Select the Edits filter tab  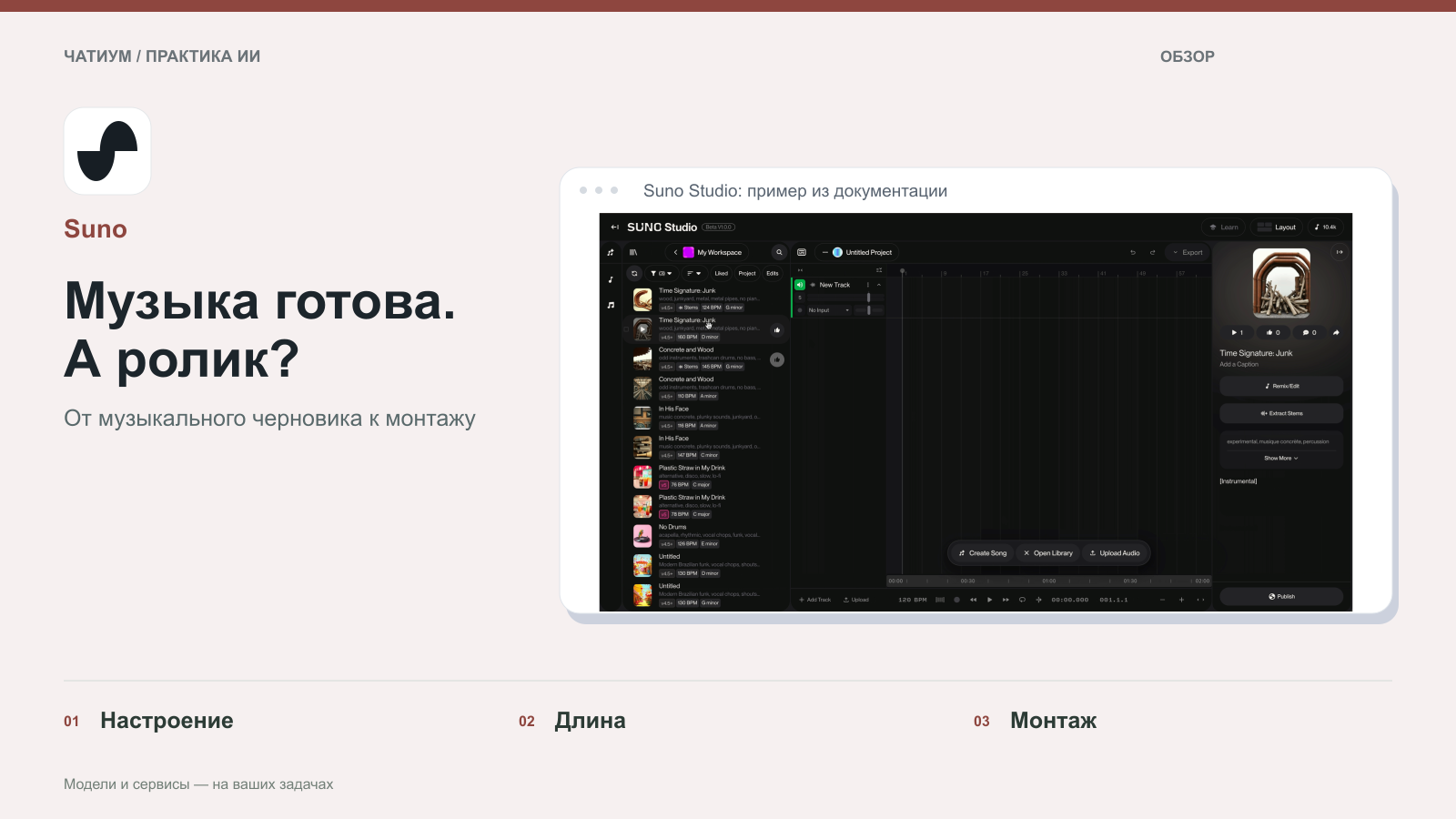[773, 273]
